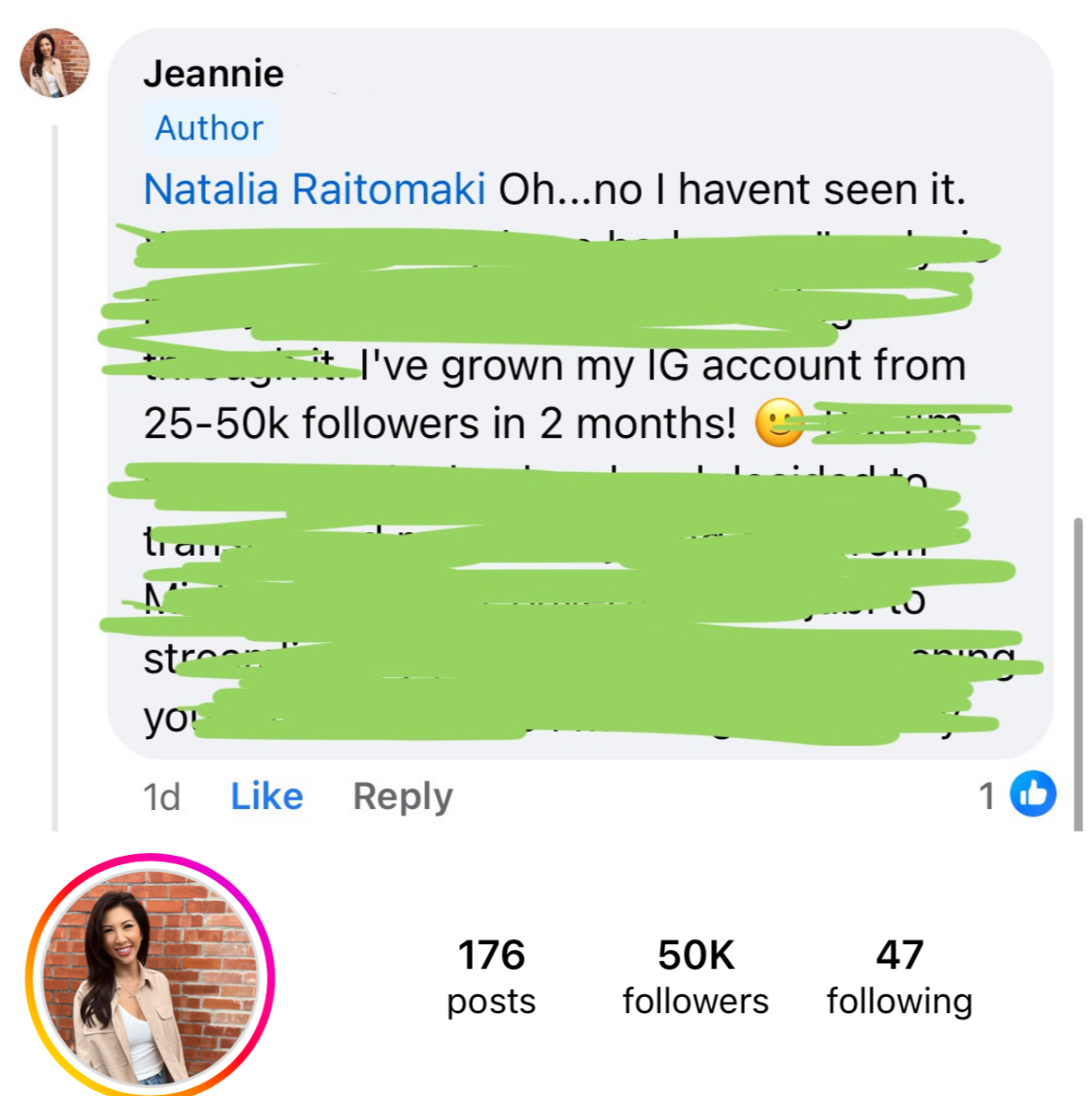The height and width of the screenshot is (1096, 1092).
Task: Reply to Jeannie's comment
Action: (403, 797)
